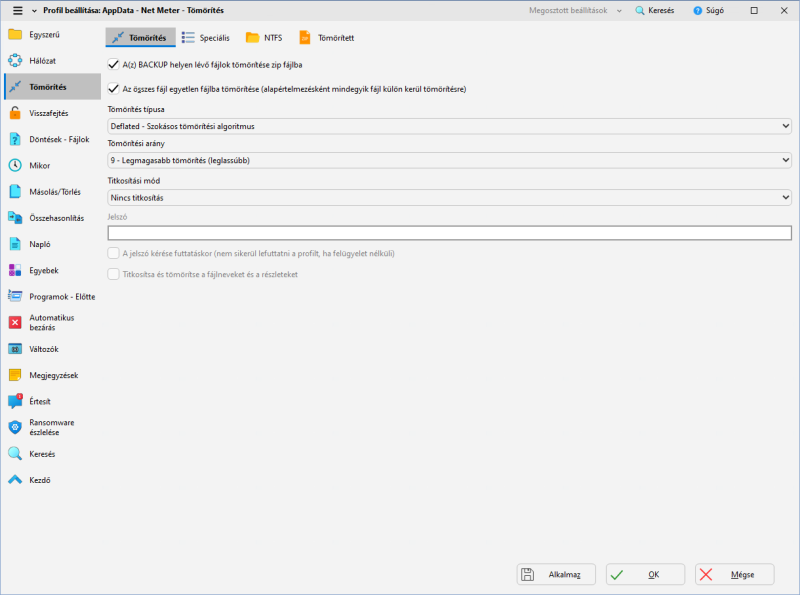800x595 pixels.
Task: Open Automatikus bezárás red X icon
Action: tap(15, 323)
